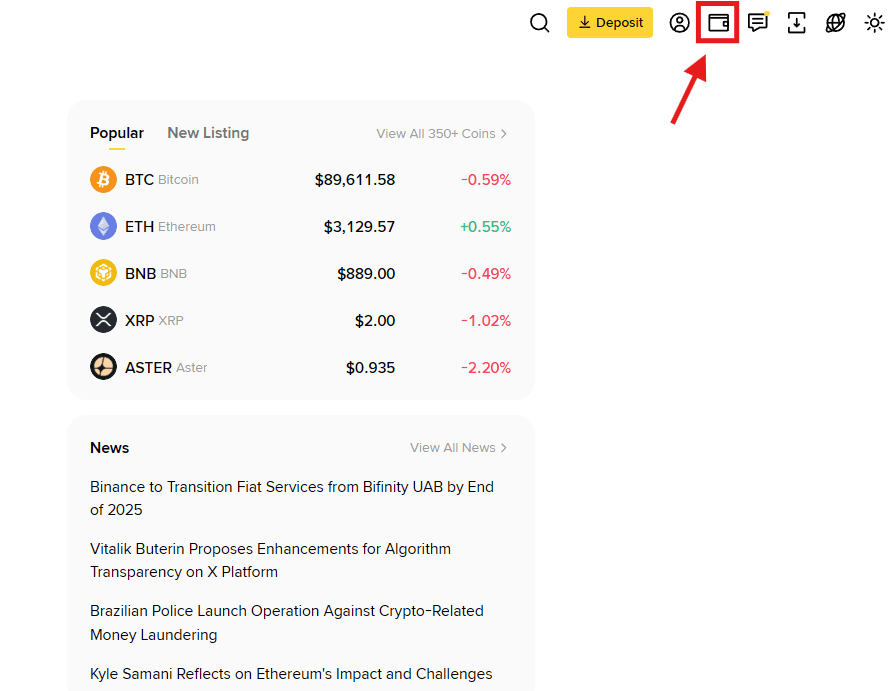
Task: Open the chat messages icon
Action: coord(758,23)
